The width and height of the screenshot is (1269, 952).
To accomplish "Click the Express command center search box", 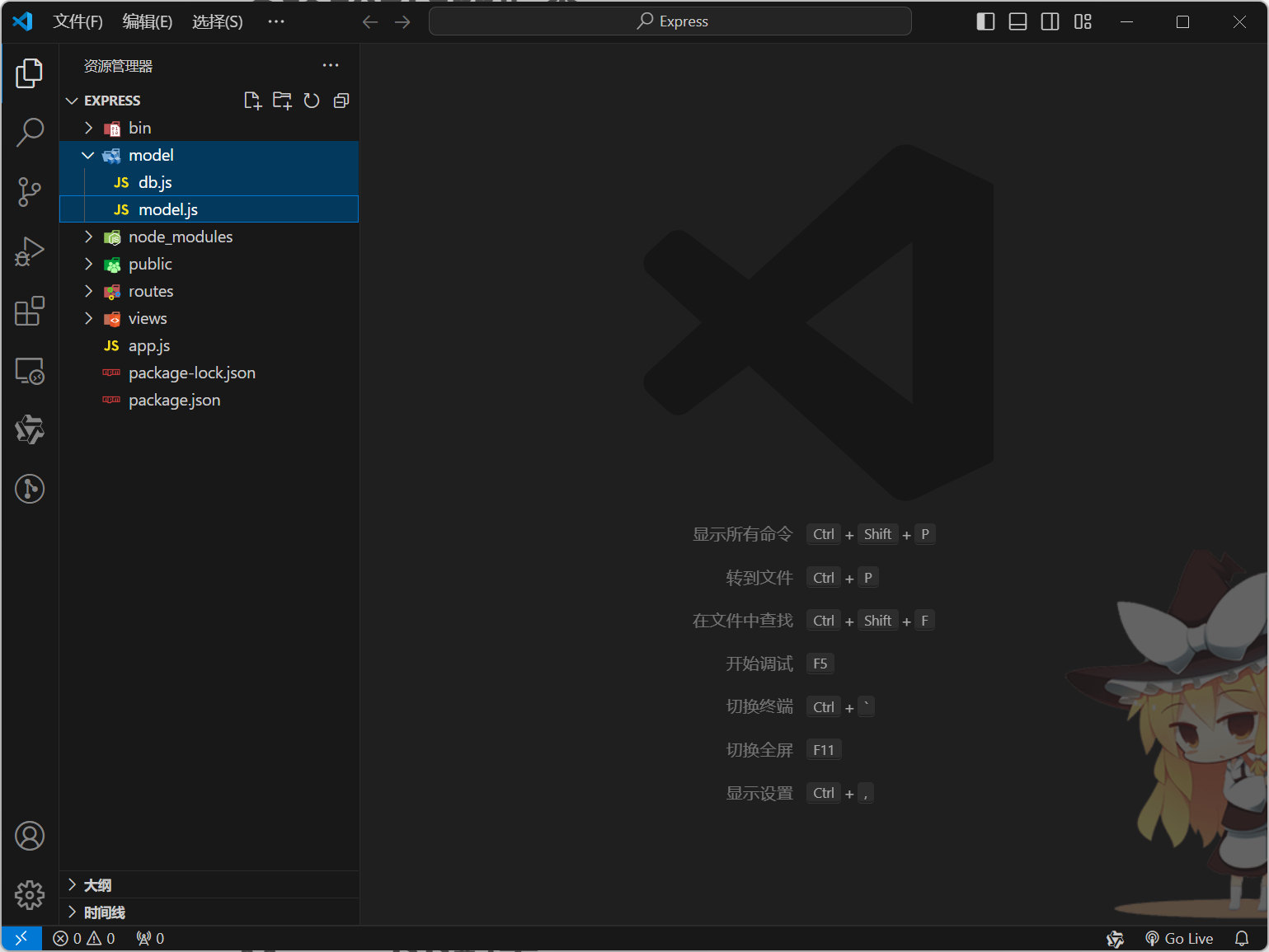I will pos(670,21).
